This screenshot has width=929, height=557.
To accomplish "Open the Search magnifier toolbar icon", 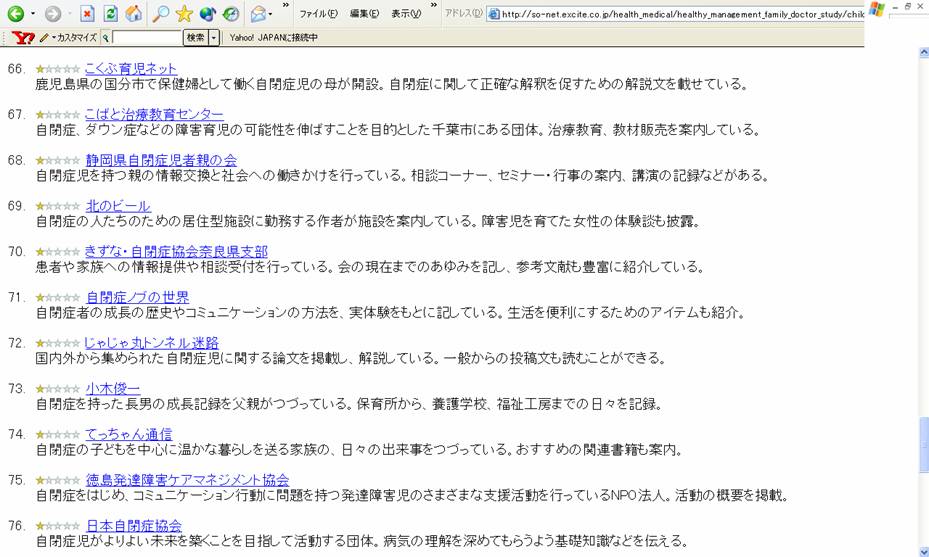I will click(160, 13).
